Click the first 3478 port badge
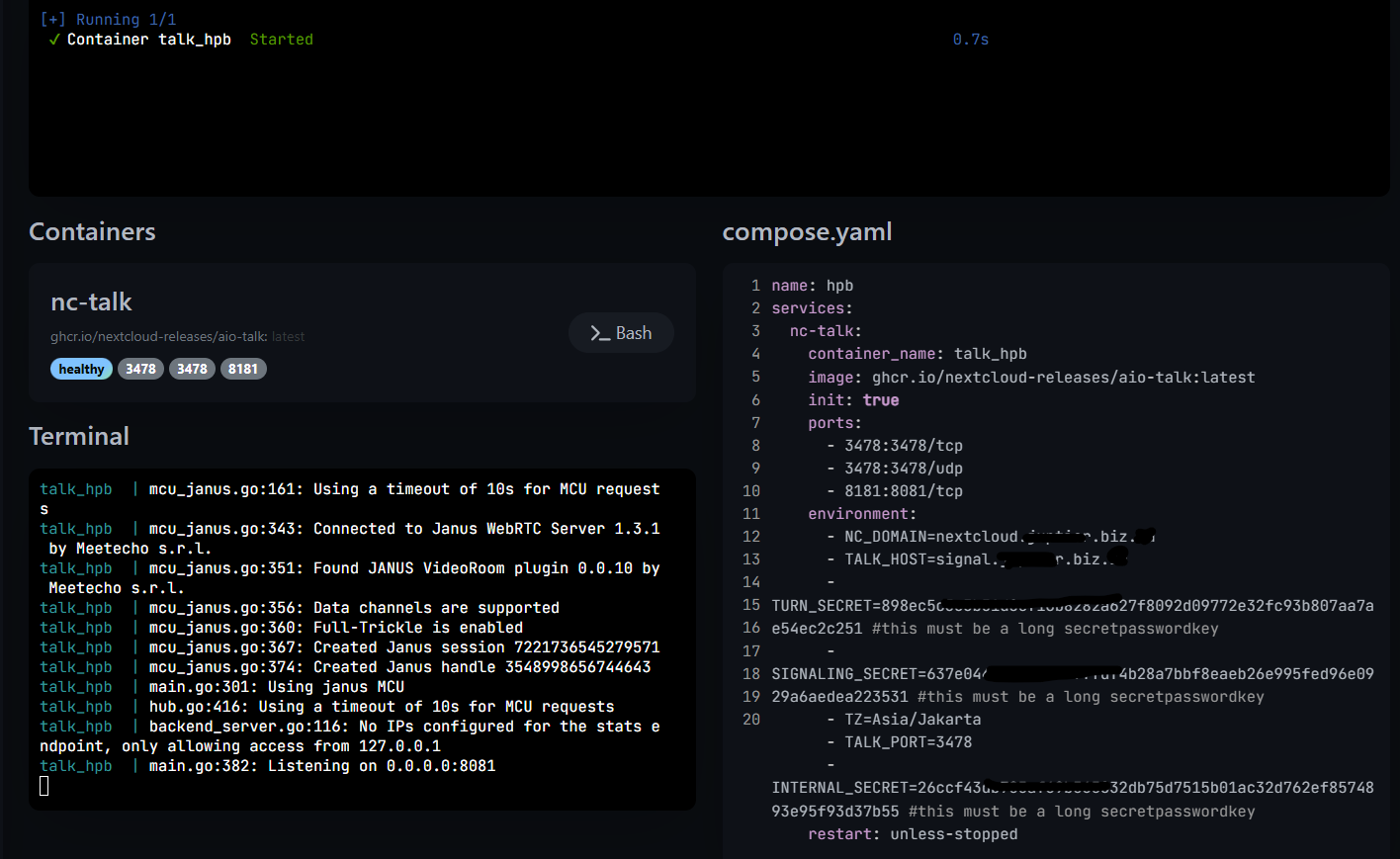1400x859 pixels. (x=140, y=369)
